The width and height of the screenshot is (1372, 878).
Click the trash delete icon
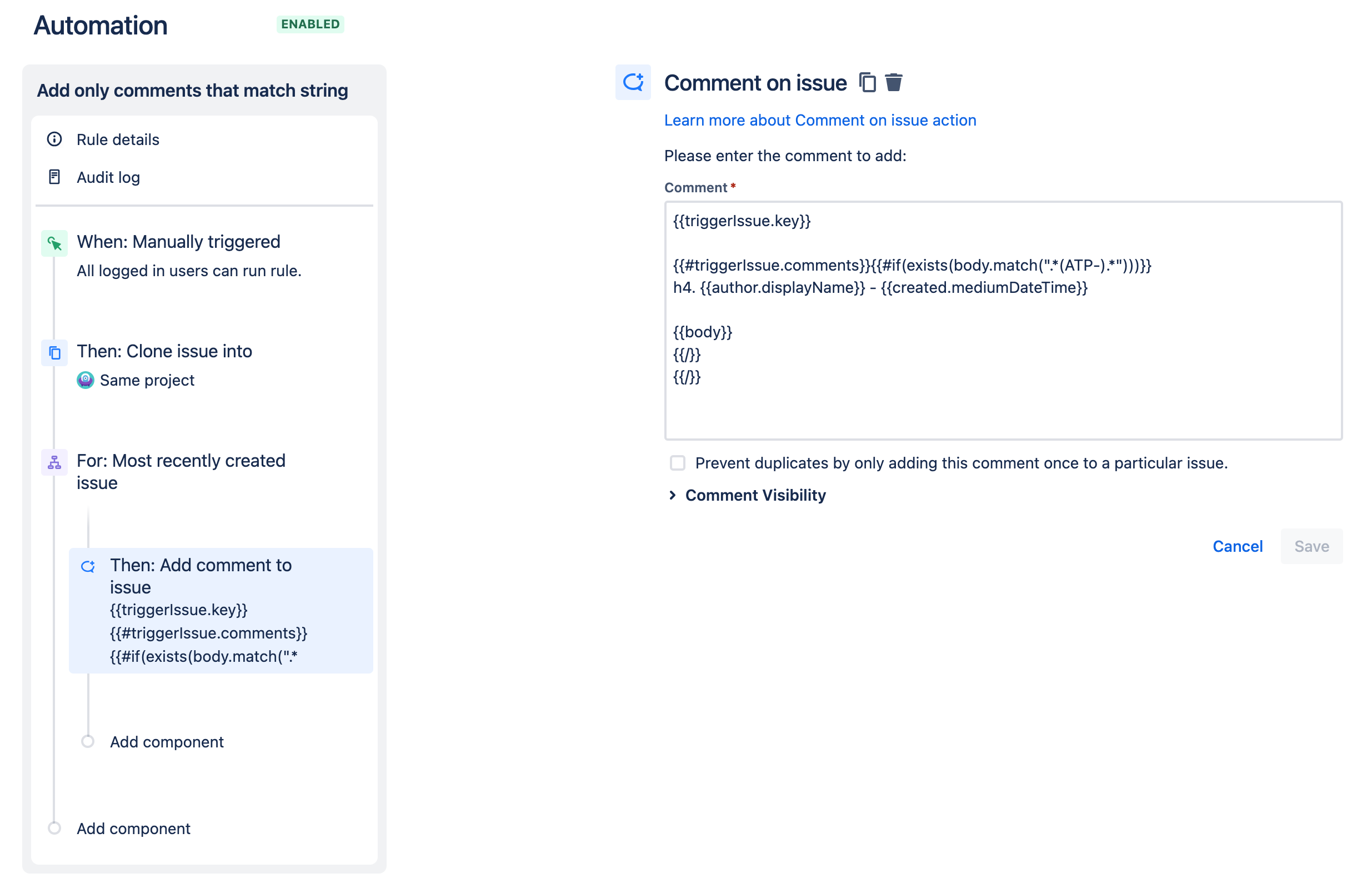893,83
